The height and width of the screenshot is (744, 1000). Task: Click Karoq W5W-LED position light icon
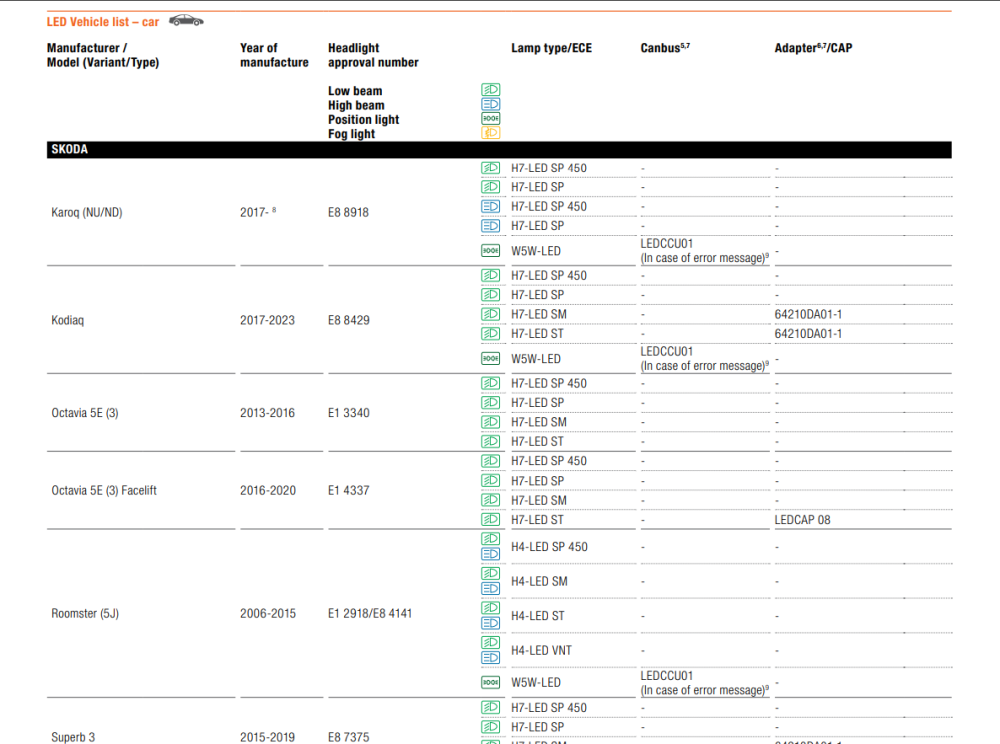coord(490,251)
